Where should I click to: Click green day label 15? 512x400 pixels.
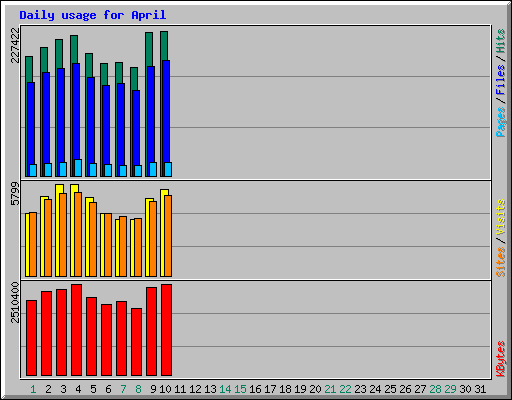(240, 389)
